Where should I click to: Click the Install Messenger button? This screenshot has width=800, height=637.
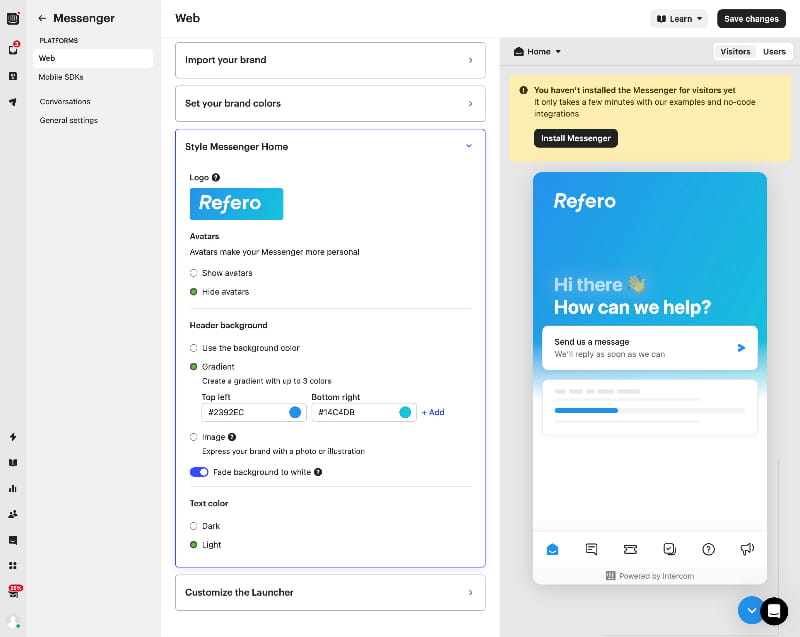tap(576, 138)
